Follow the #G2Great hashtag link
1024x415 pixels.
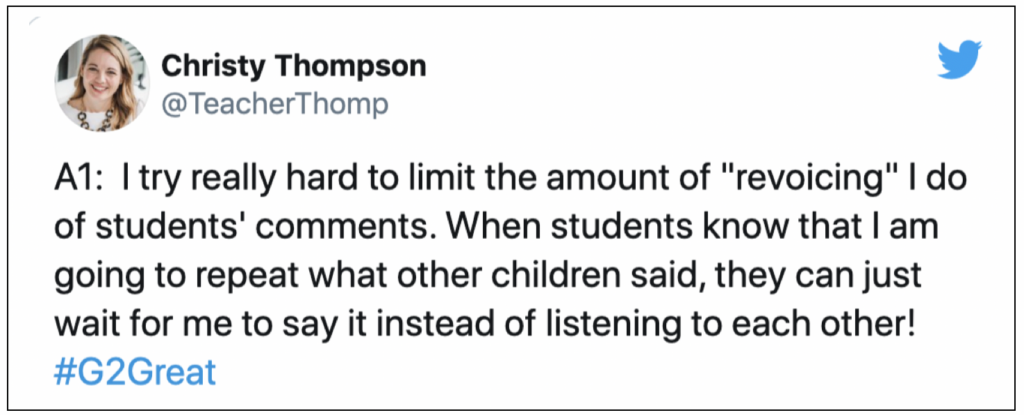pyautogui.click(x=135, y=373)
